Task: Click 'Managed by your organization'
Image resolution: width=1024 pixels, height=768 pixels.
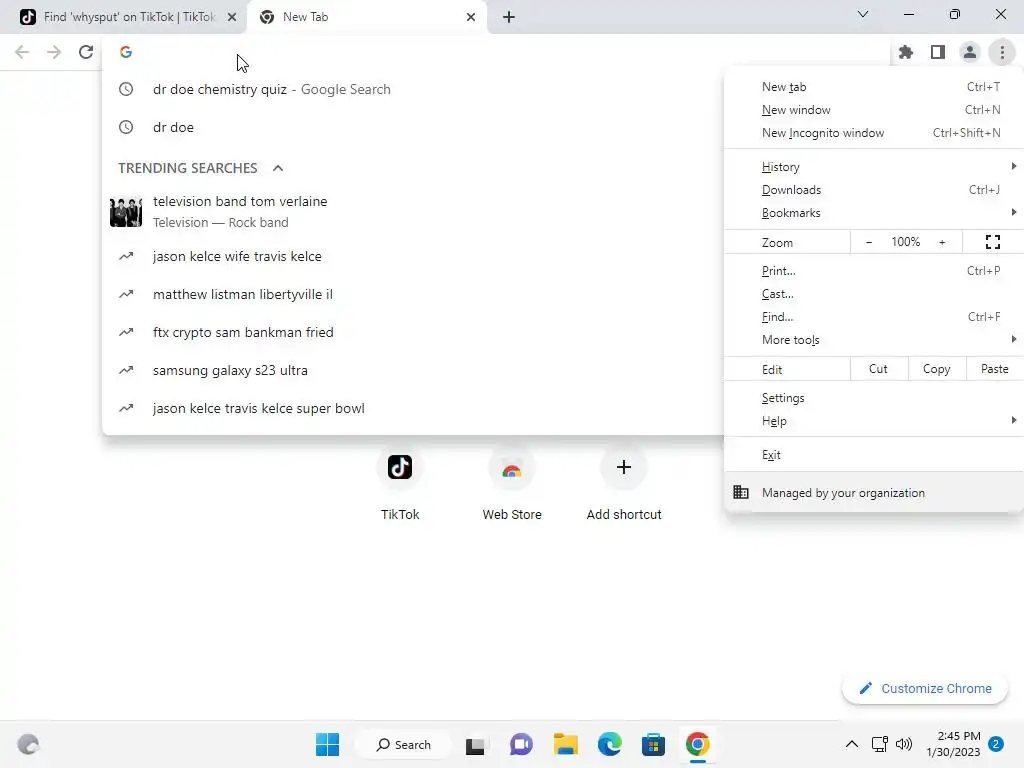Action: click(874, 493)
